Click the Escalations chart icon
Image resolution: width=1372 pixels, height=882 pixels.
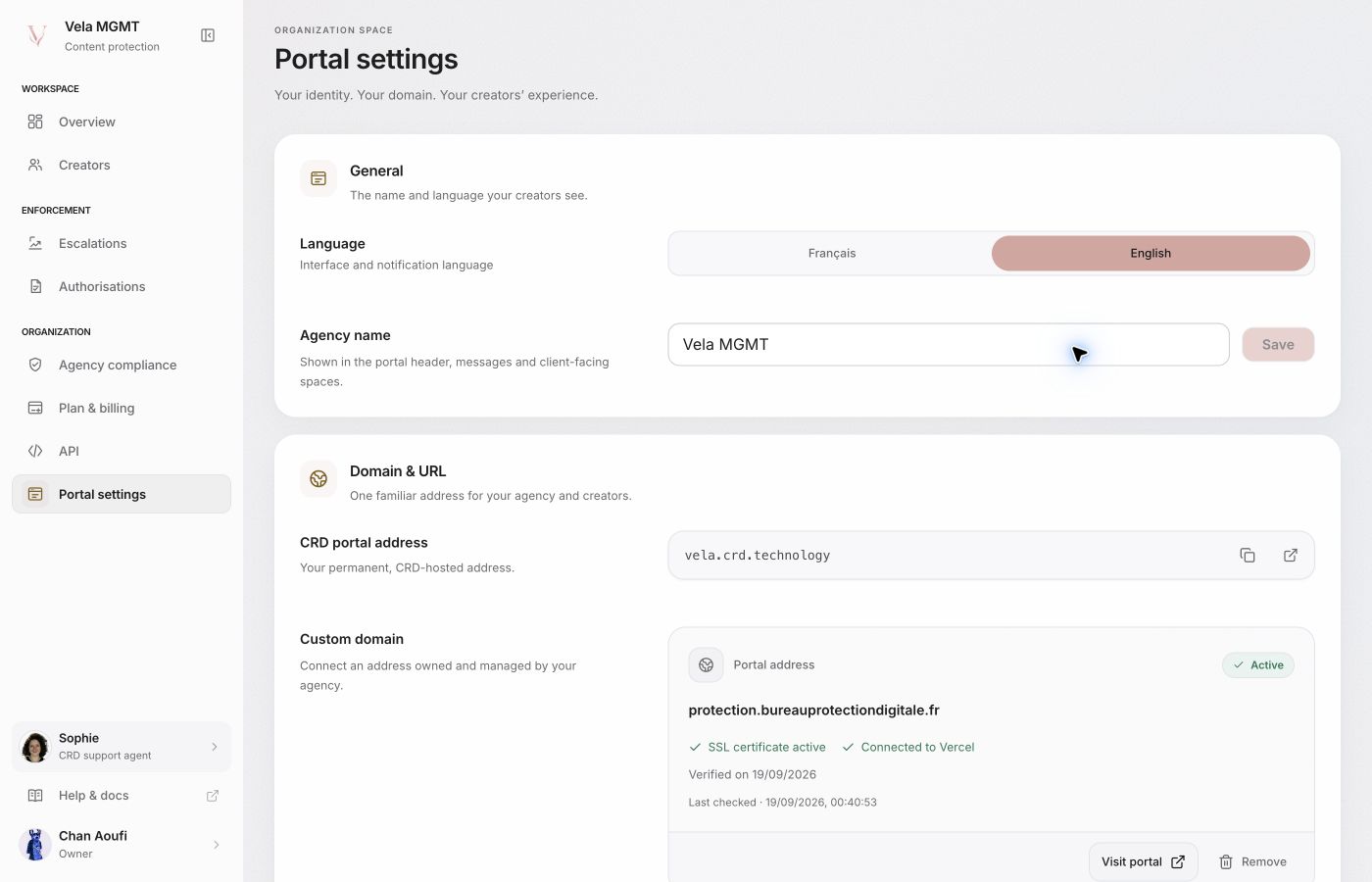[x=35, y=243]
